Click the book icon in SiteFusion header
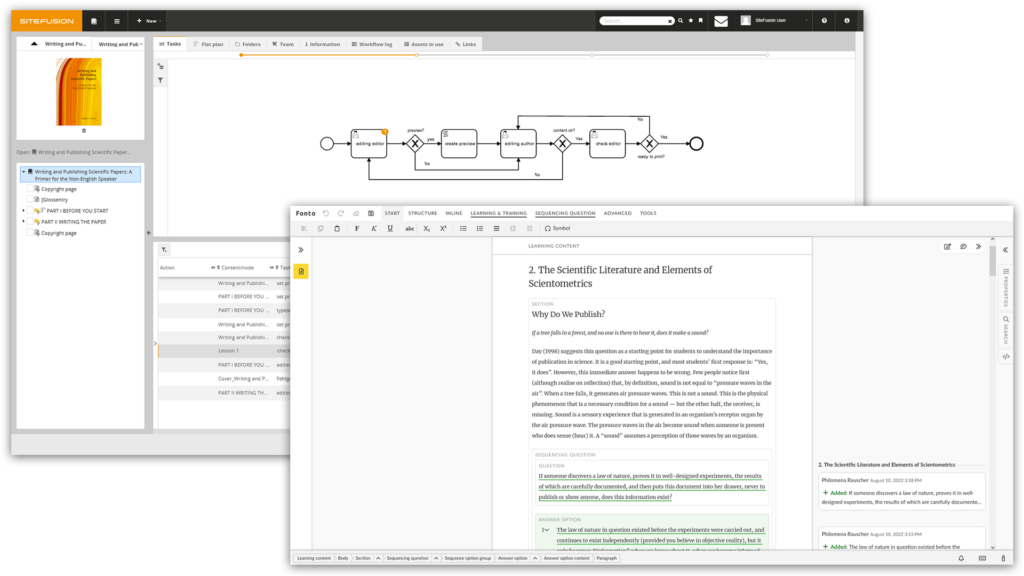 tap(94, 21)
